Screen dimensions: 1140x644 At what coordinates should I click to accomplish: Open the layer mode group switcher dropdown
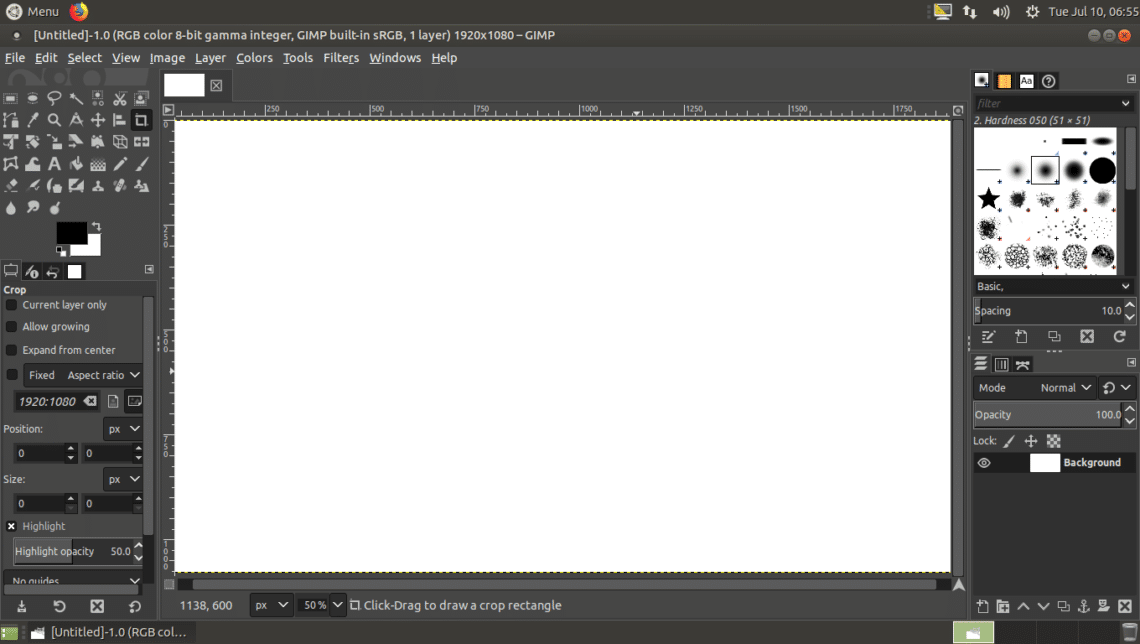[x=1117, y=388]
